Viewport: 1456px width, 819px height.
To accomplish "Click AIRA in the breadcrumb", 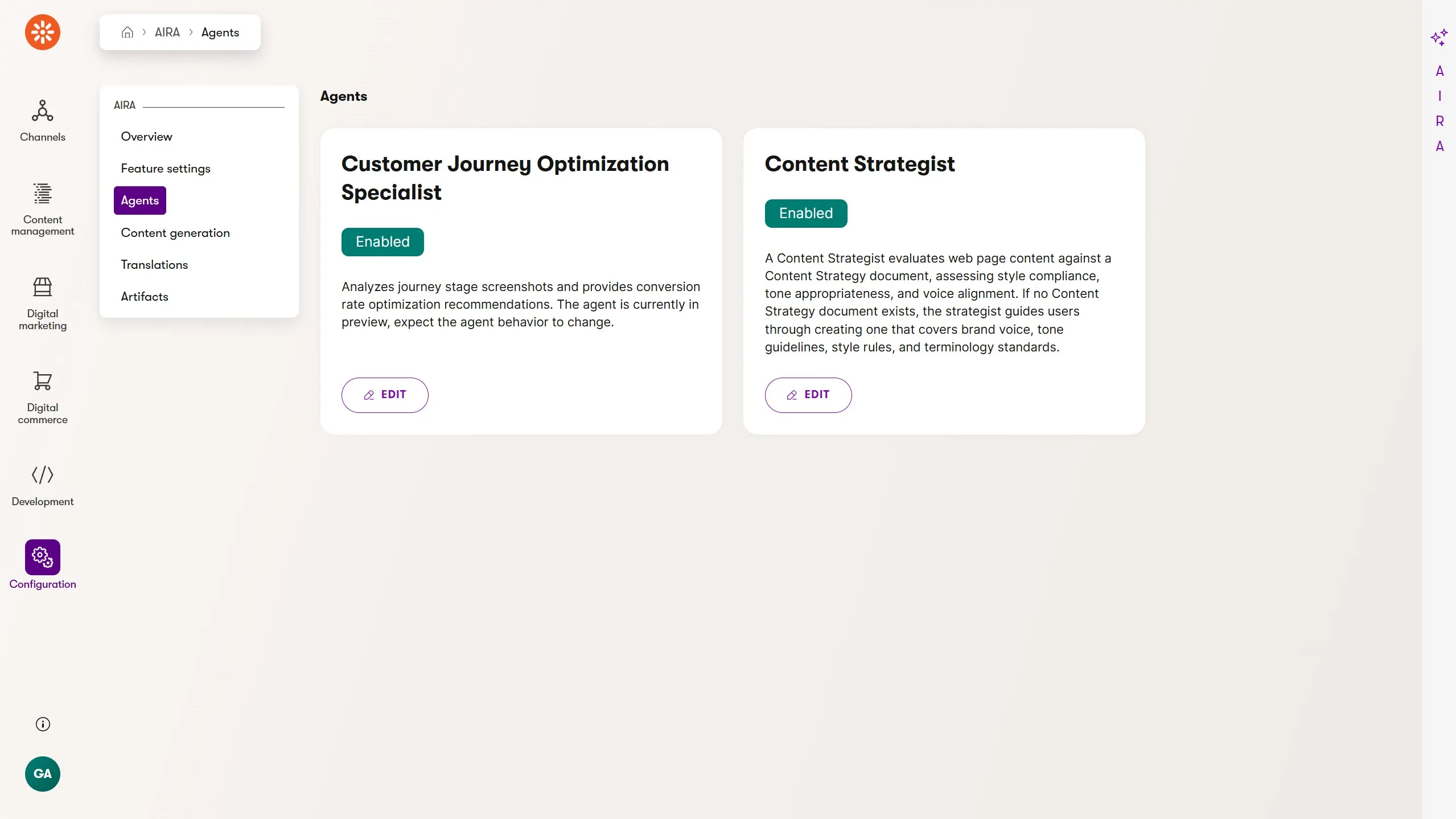I will pos(167,32).
